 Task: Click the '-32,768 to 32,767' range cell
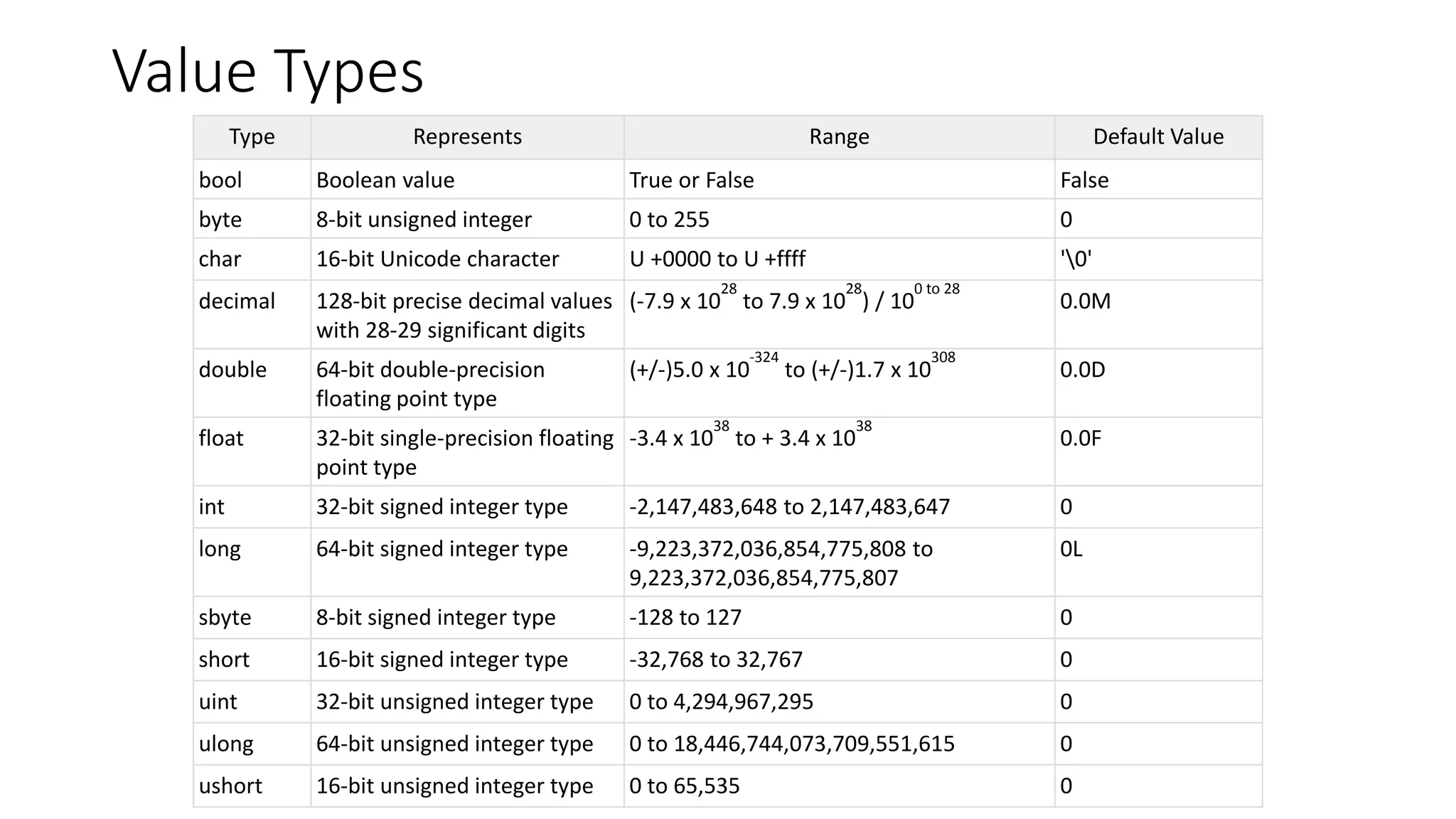point(716,660)
